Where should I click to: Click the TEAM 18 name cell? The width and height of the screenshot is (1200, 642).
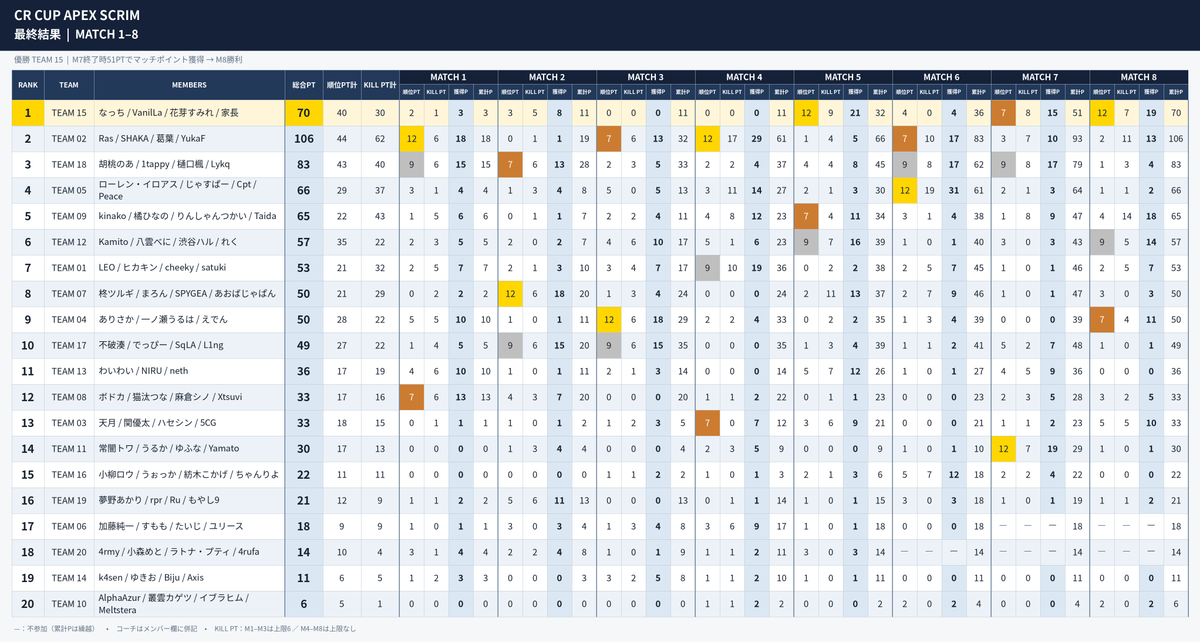point(69,165)
